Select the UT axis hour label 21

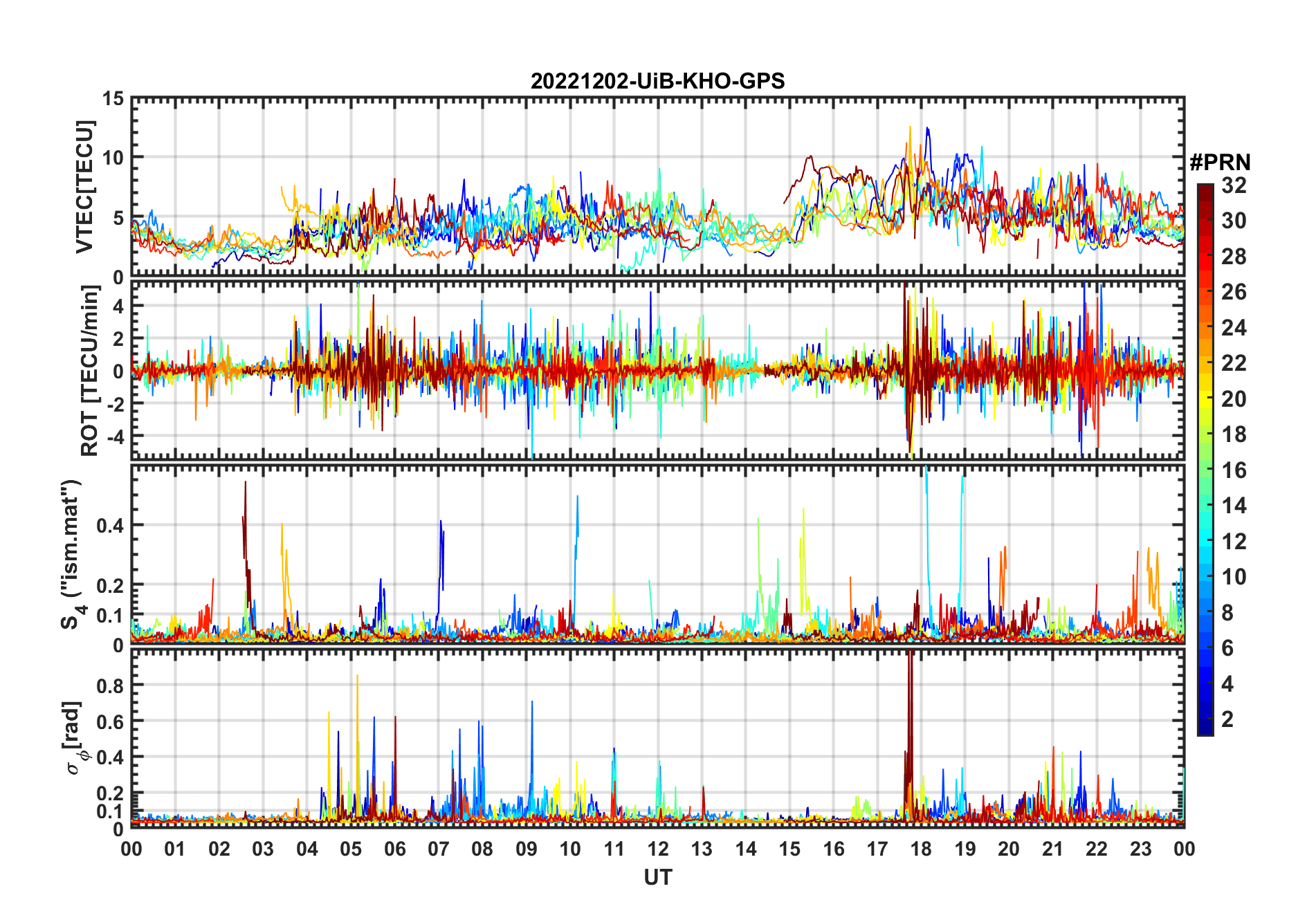(1053, 849)
